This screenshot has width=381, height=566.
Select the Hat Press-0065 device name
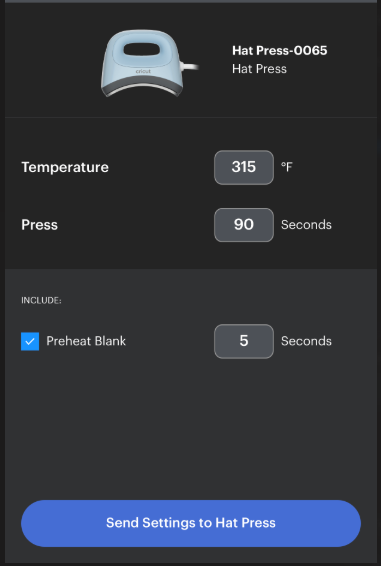(x=280, y=51)
